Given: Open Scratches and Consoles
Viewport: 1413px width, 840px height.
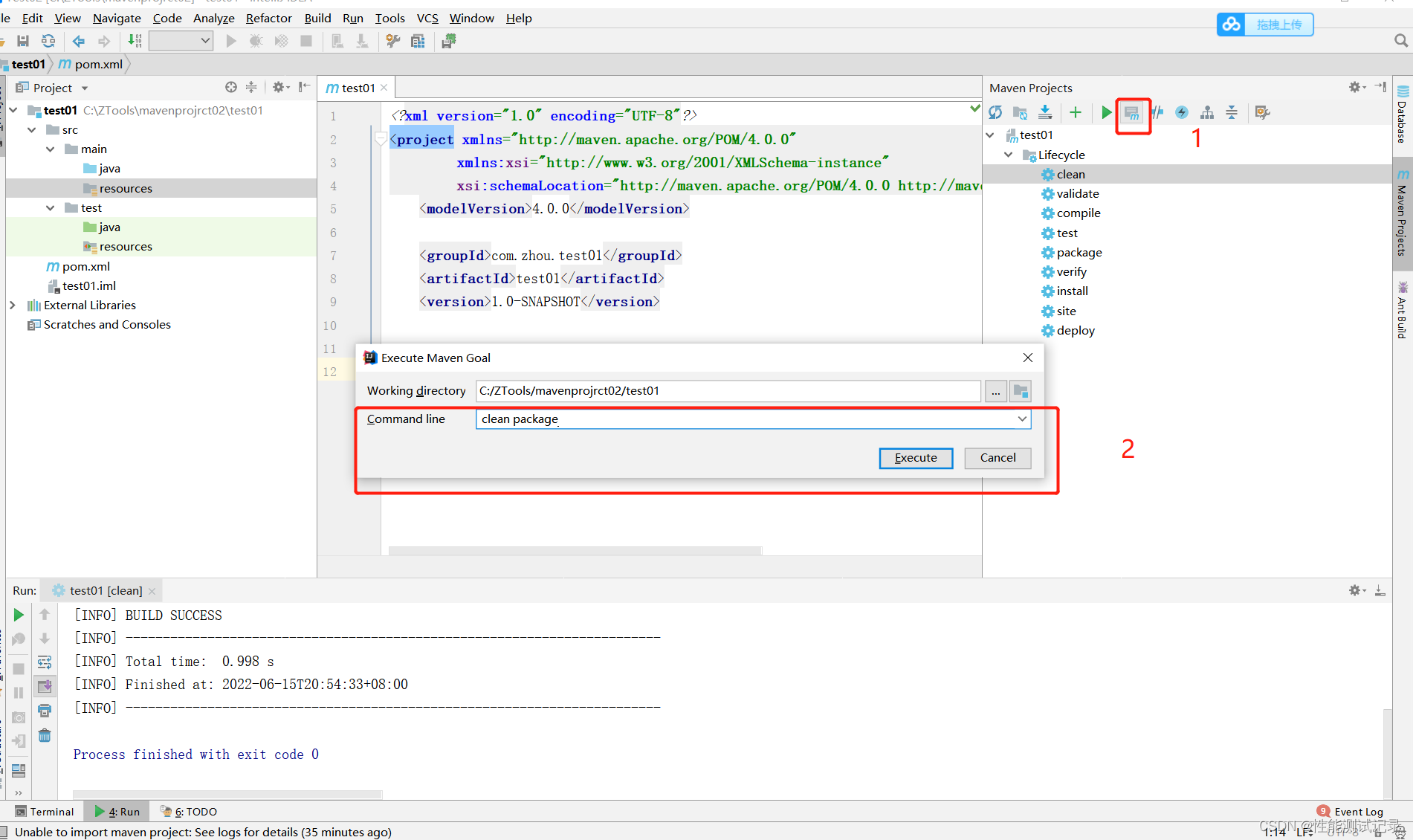Looking at the screenshot, I should click(x=100, y=324).
